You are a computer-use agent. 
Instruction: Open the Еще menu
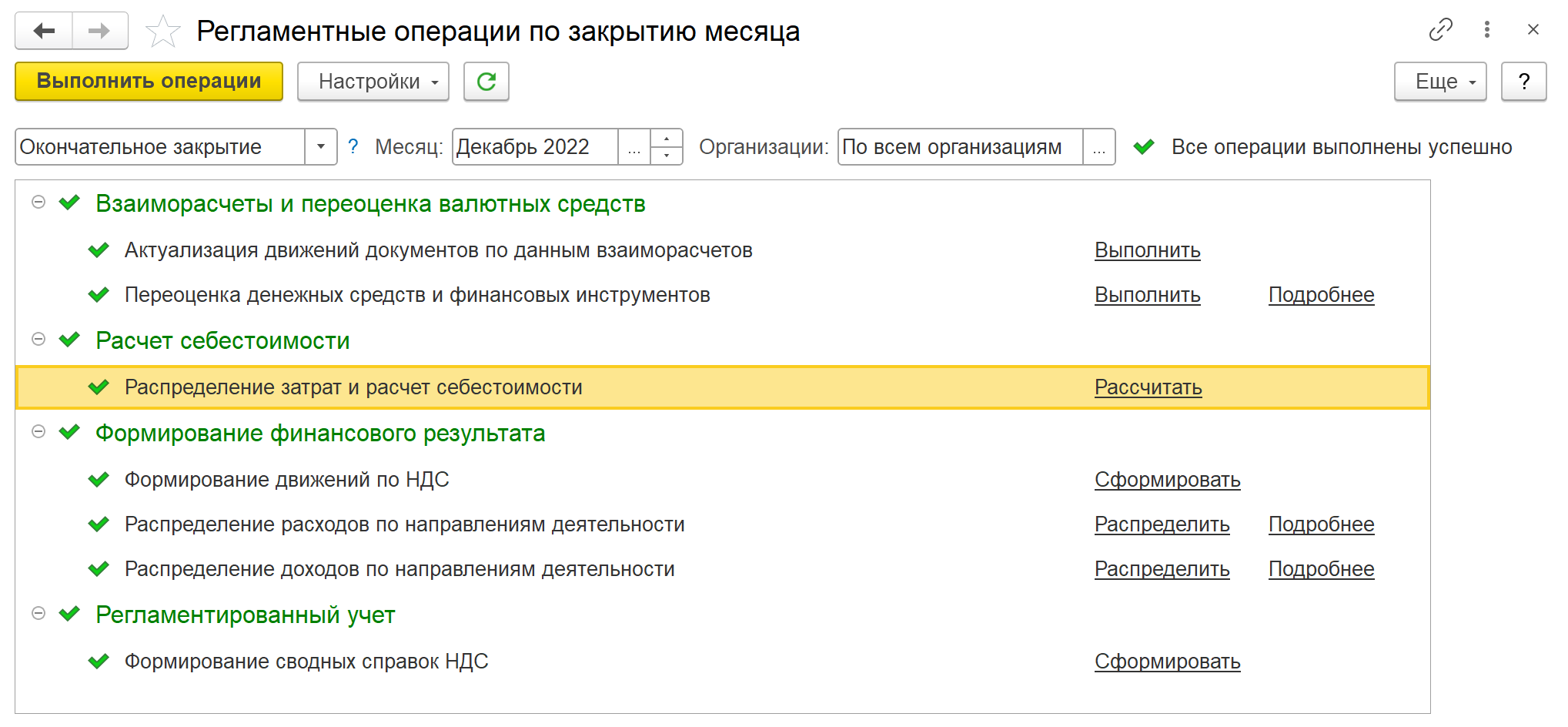pos(1439,82)
